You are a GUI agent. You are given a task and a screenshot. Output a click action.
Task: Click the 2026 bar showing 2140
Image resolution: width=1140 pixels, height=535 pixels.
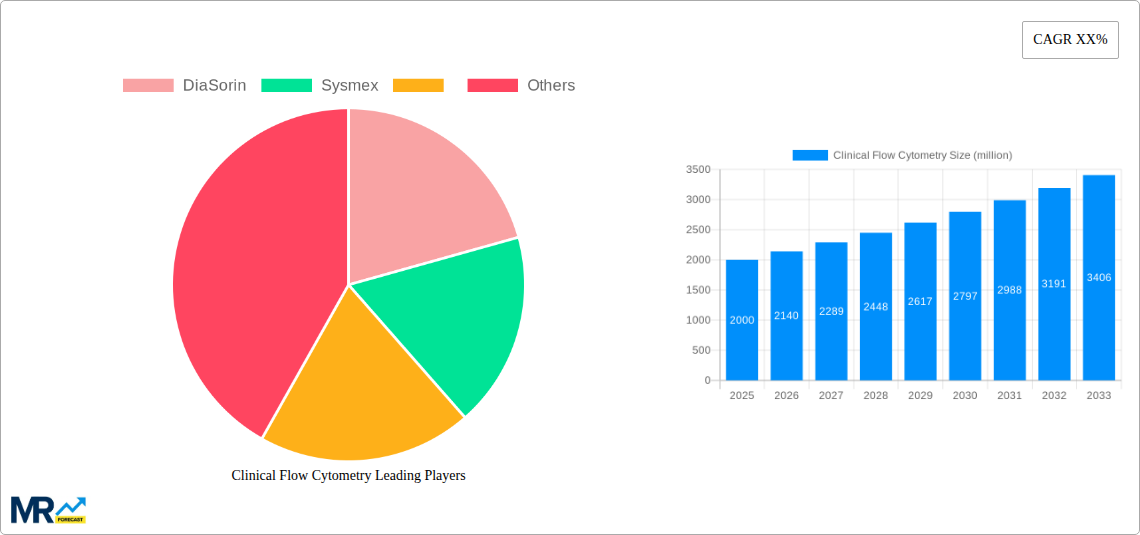(x=787, y=315)
